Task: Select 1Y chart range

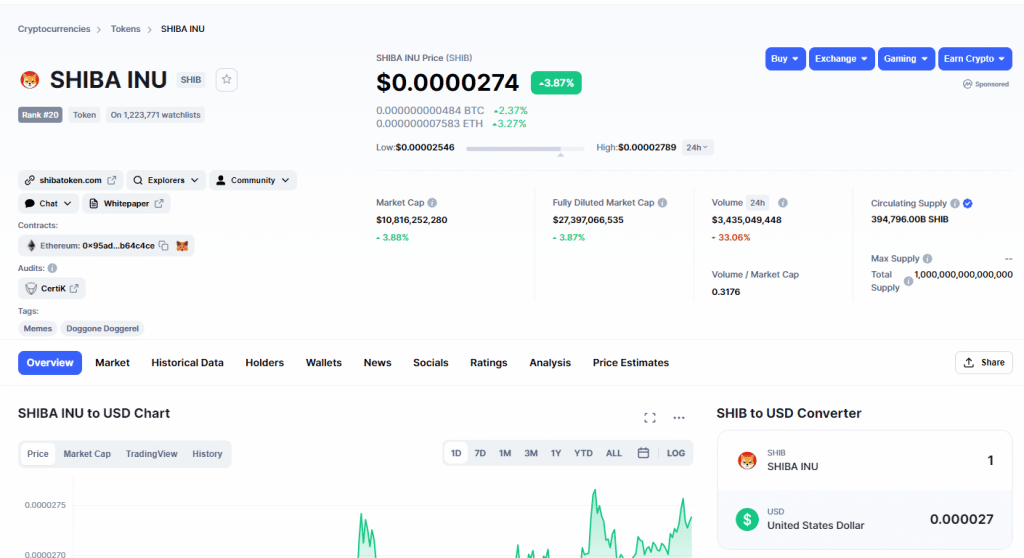Action: point(556,453)
